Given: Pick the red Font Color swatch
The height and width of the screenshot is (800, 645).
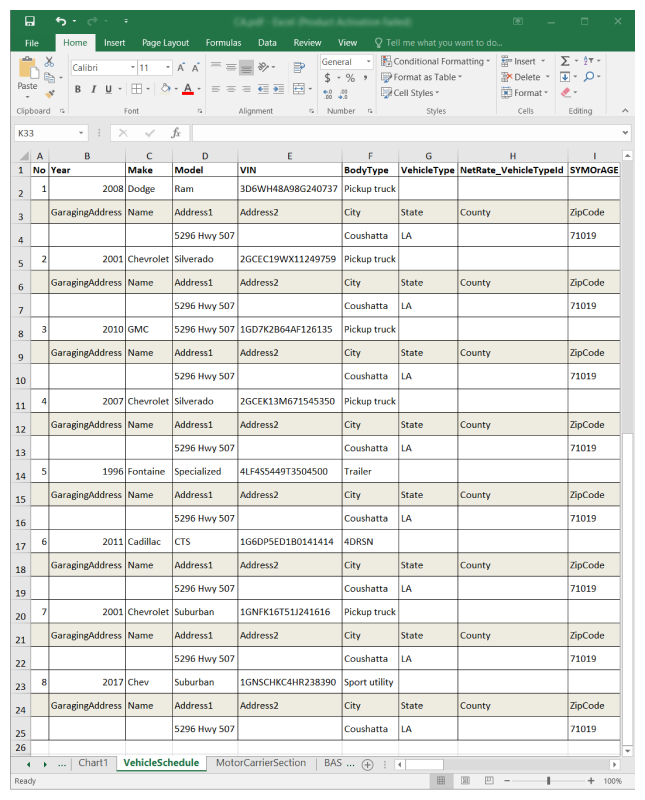Looking at the screenshot, I should pos(188,89).
